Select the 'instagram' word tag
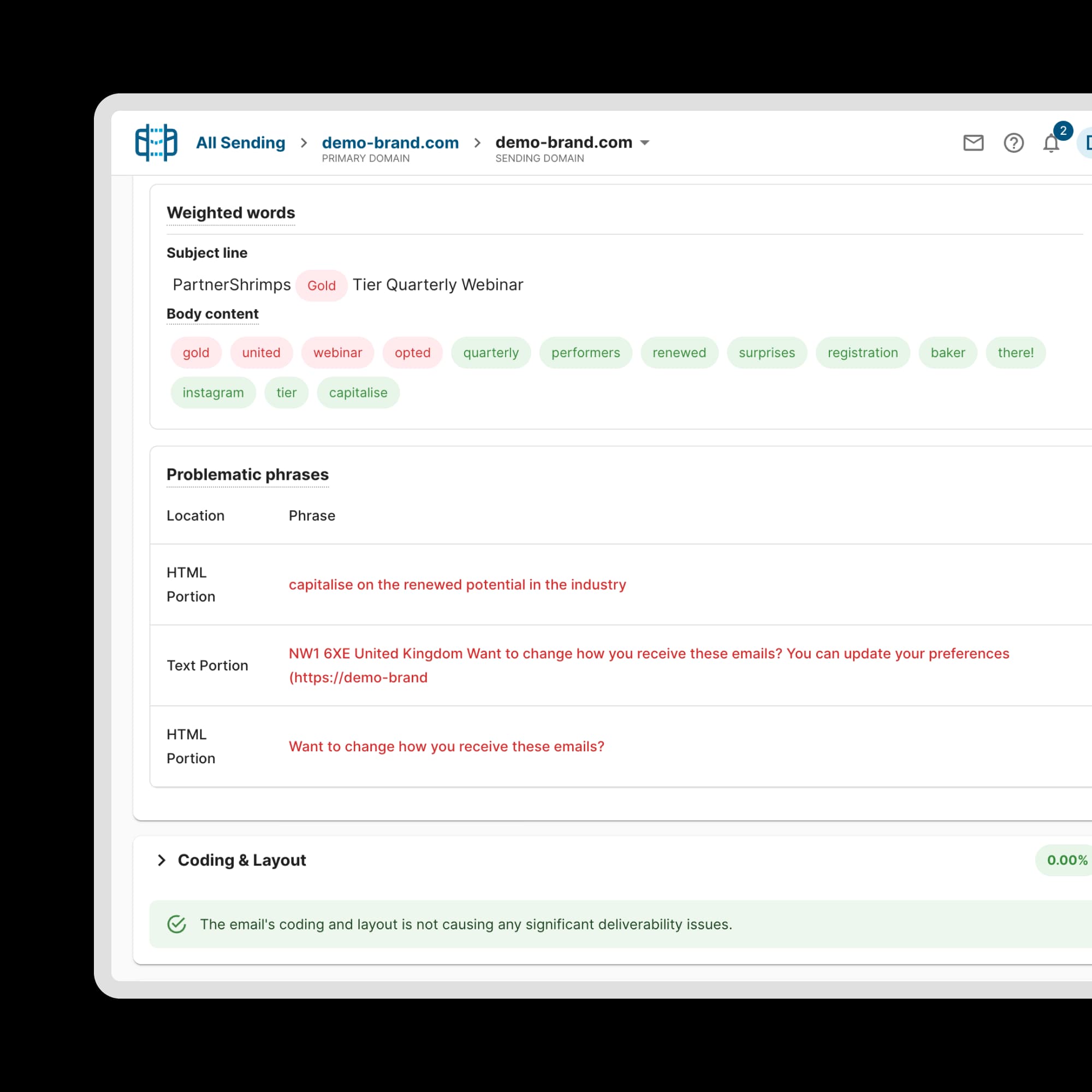This screenshot has height=1092, width=1092. coord(213,393)
